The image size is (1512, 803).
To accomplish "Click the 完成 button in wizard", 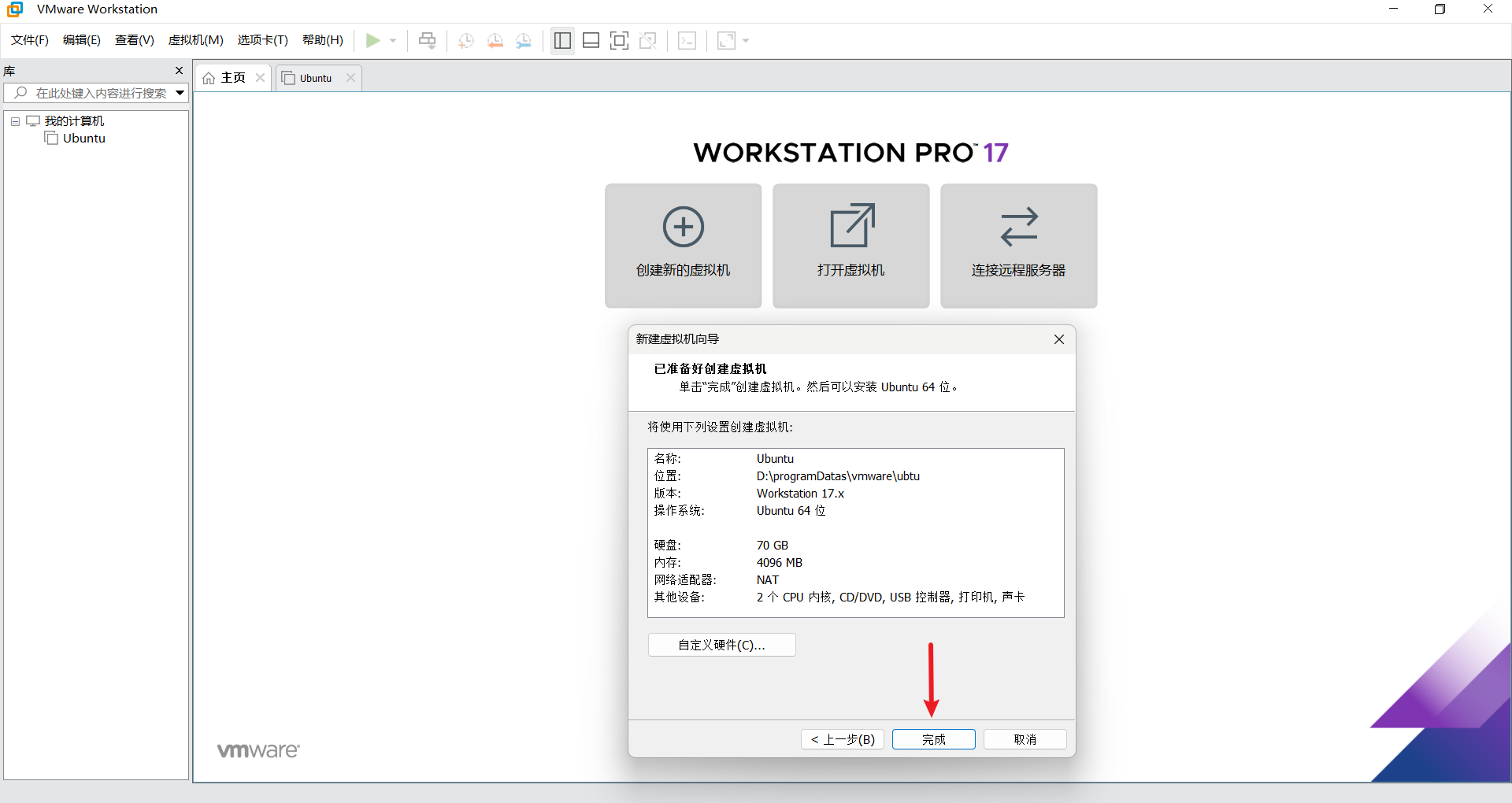I will tap(933, 739).
